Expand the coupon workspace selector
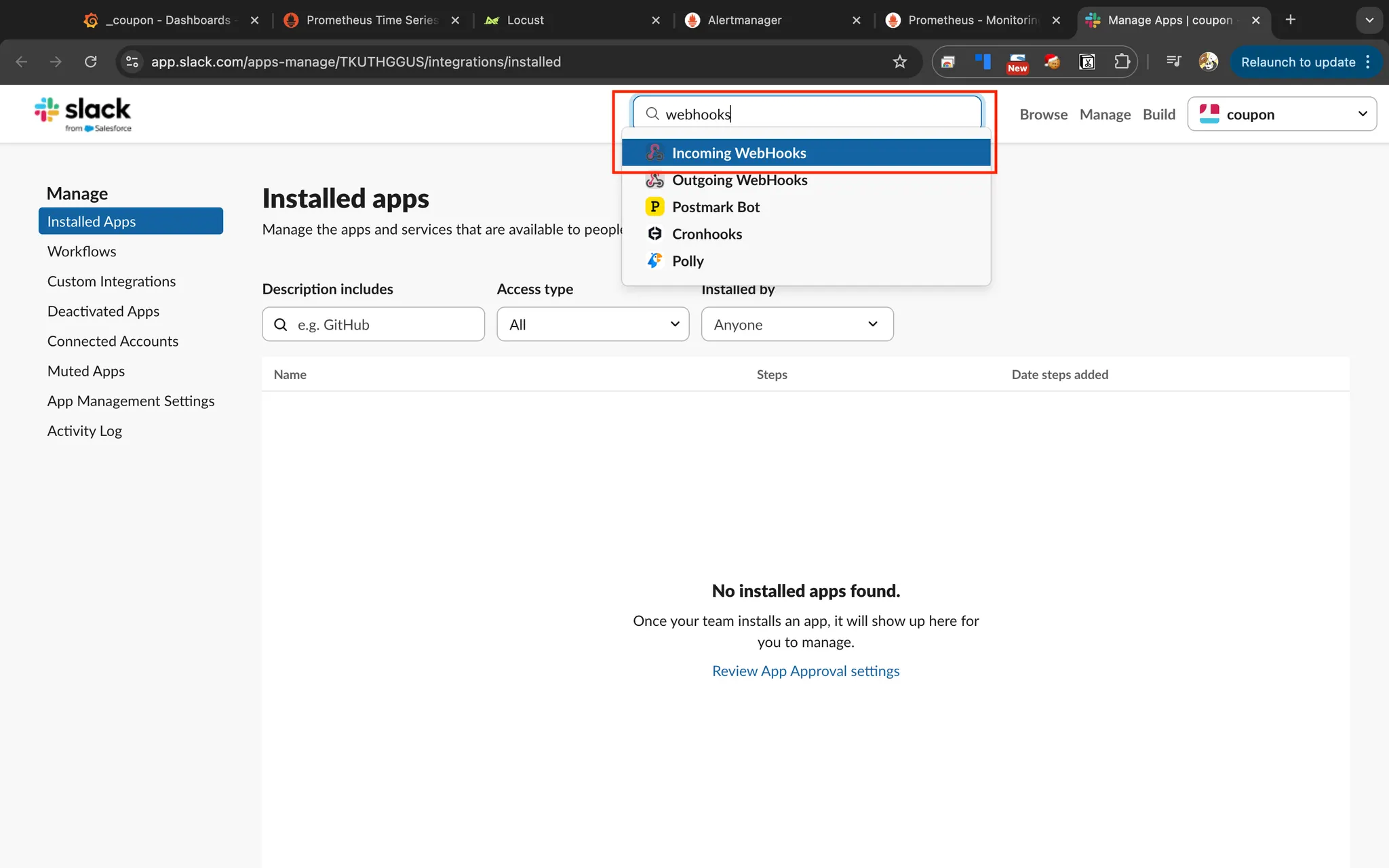 tap(1282, 114)
